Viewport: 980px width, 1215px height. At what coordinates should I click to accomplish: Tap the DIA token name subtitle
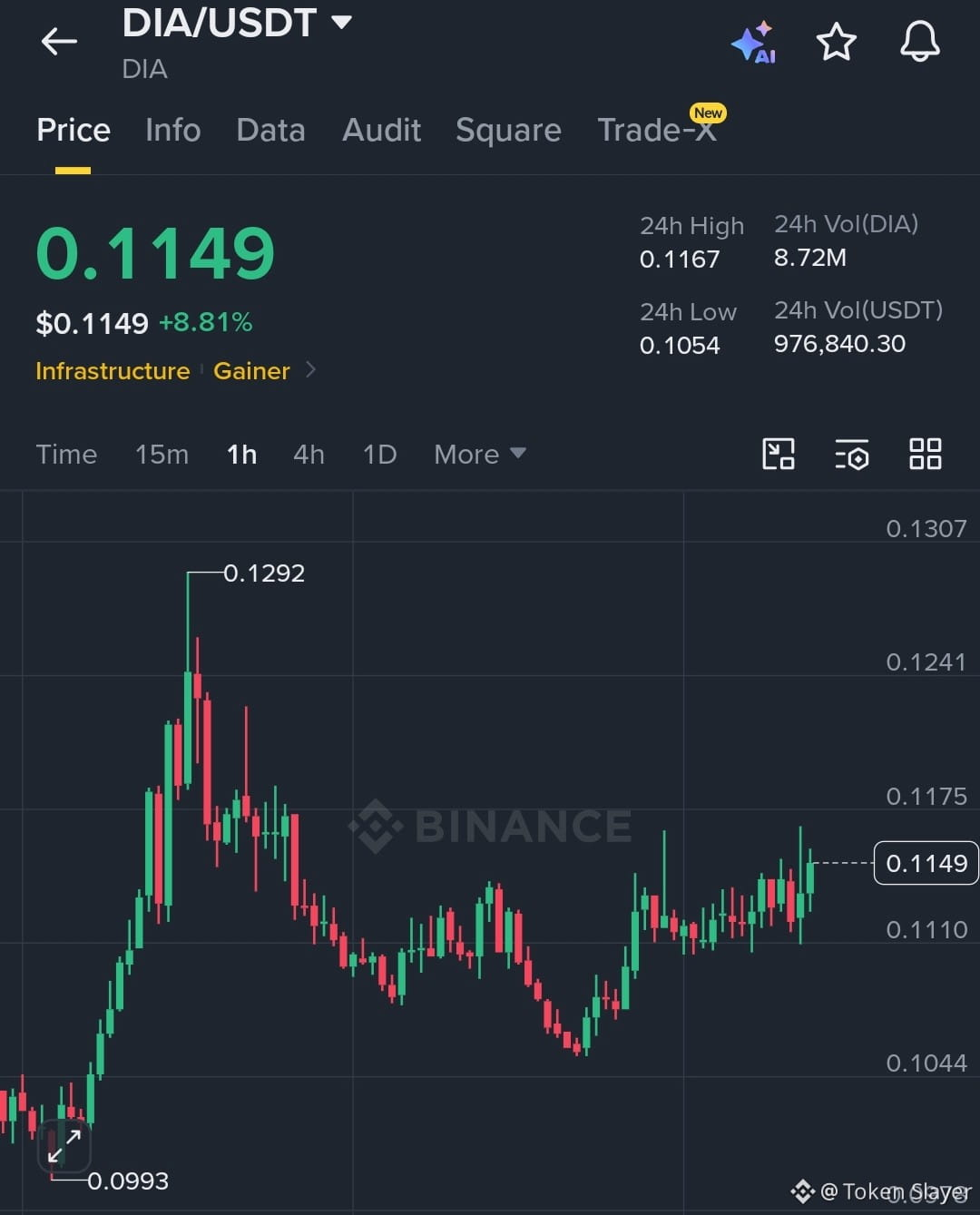pos(145,69)
